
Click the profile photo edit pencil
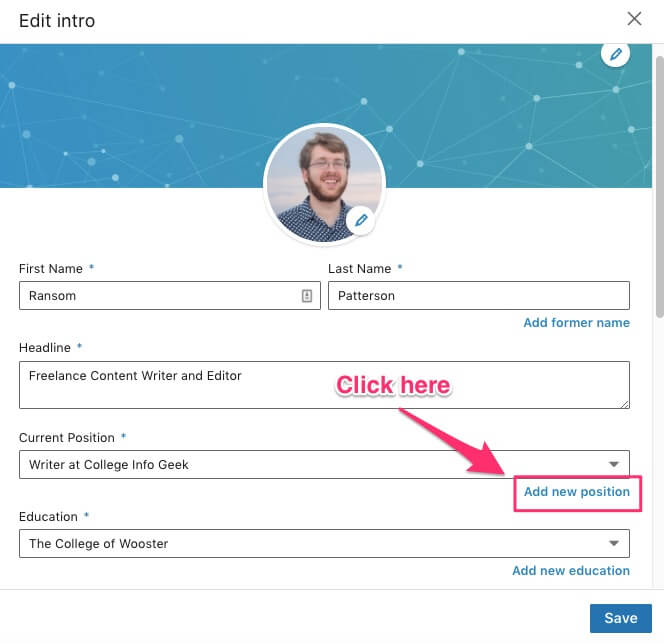(360, 220)
